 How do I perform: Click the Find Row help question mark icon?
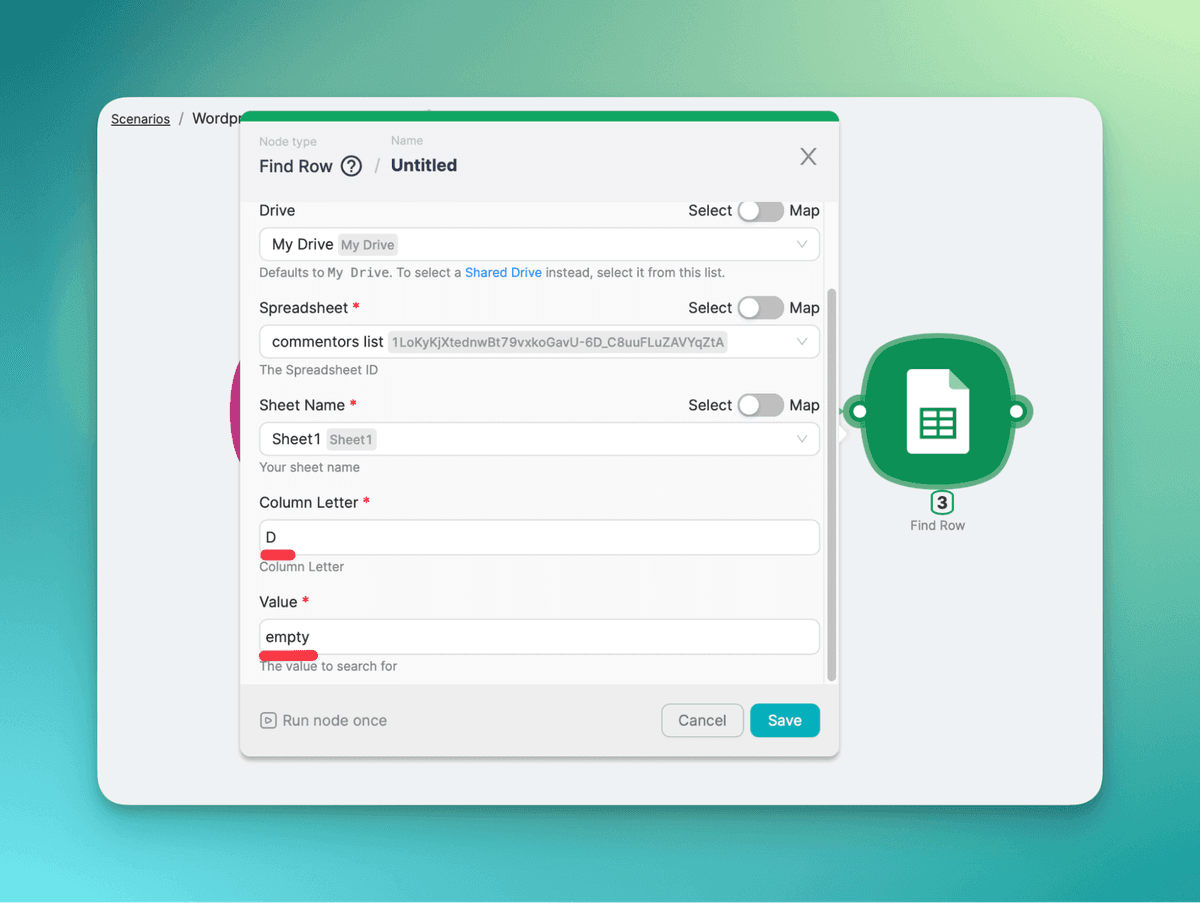pos(351,166)
